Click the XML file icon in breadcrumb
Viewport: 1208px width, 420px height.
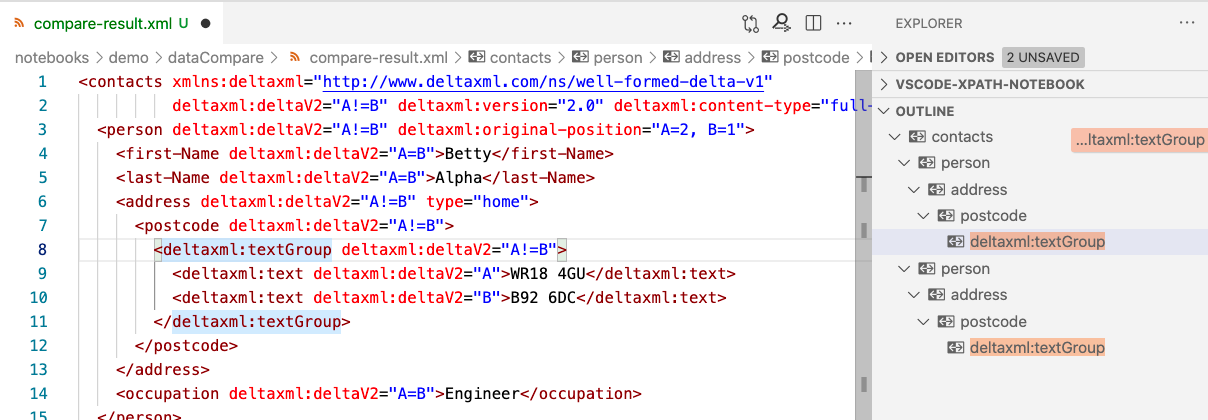point(295,58)
